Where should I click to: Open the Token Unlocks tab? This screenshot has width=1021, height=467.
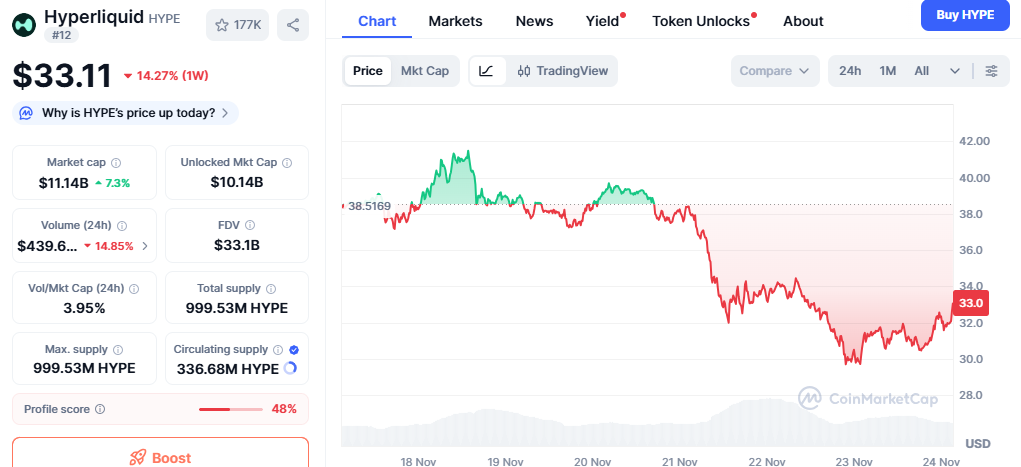tap(703, 21)
